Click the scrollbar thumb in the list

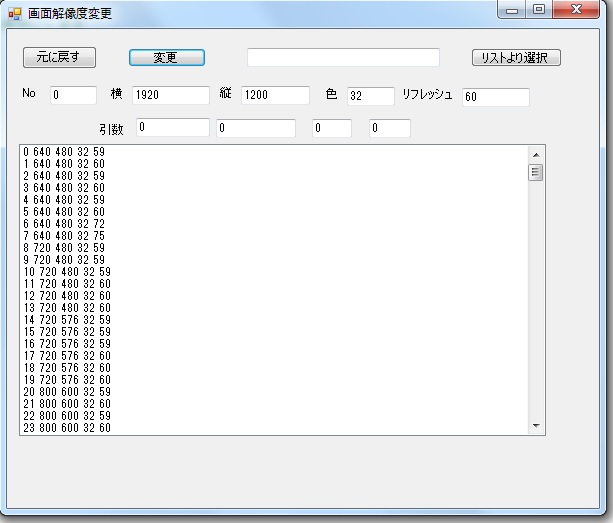pyautogui.click(x=536, y=172)
